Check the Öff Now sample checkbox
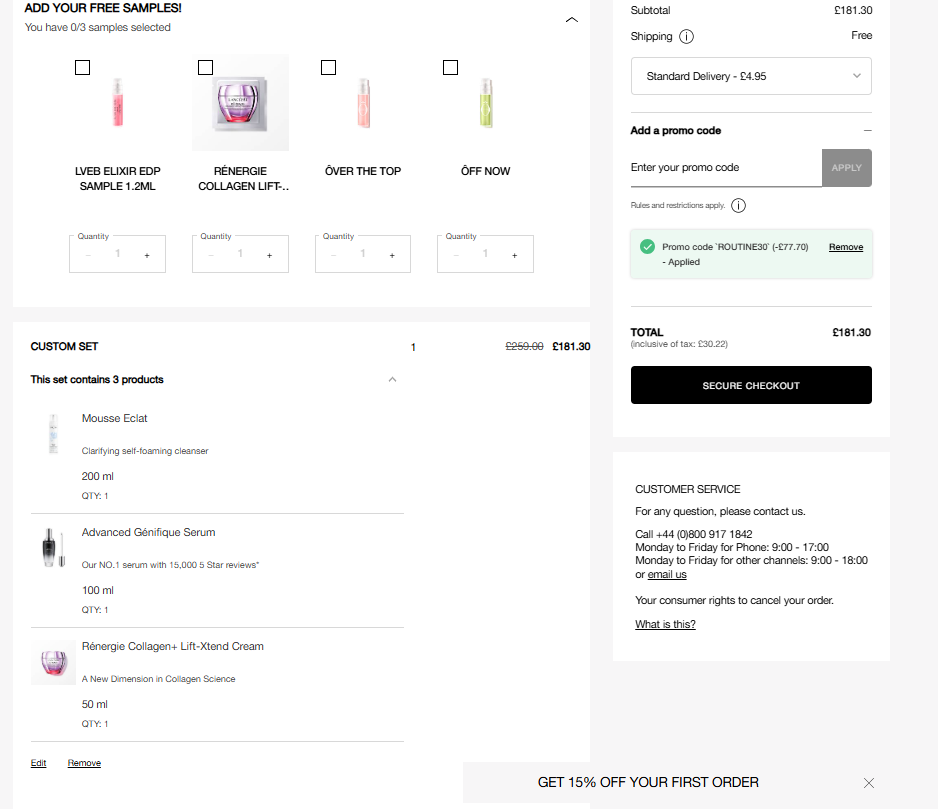 tap(450, 68)
